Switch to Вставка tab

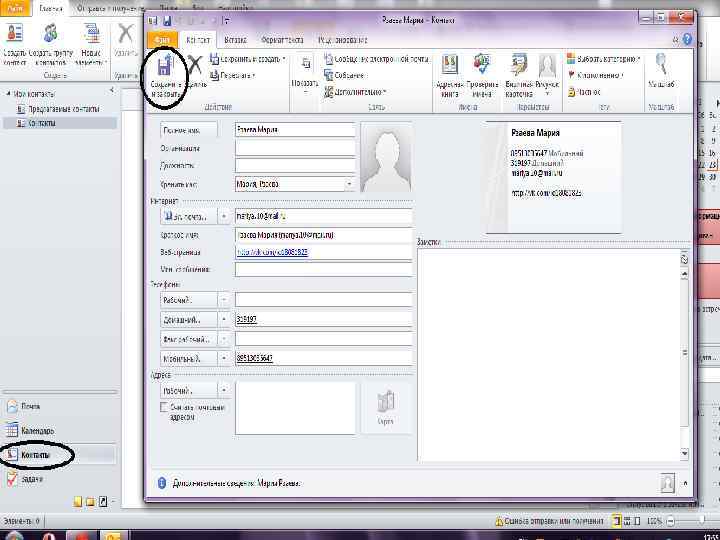[235, 40]
